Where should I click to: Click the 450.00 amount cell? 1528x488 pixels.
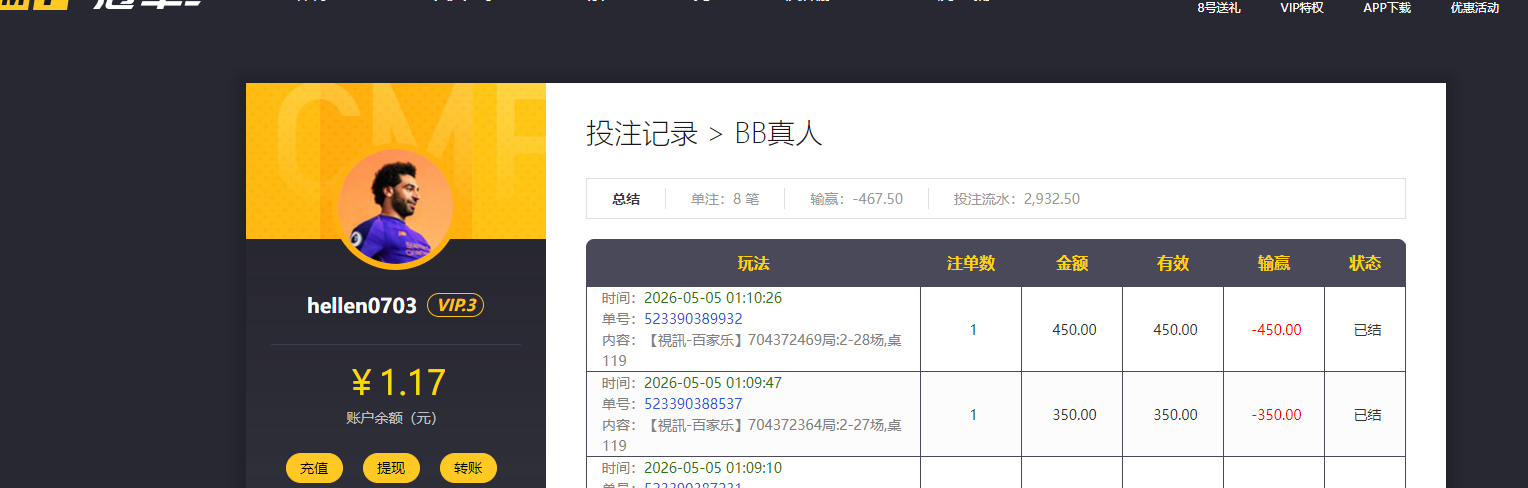pos(1074,330)
